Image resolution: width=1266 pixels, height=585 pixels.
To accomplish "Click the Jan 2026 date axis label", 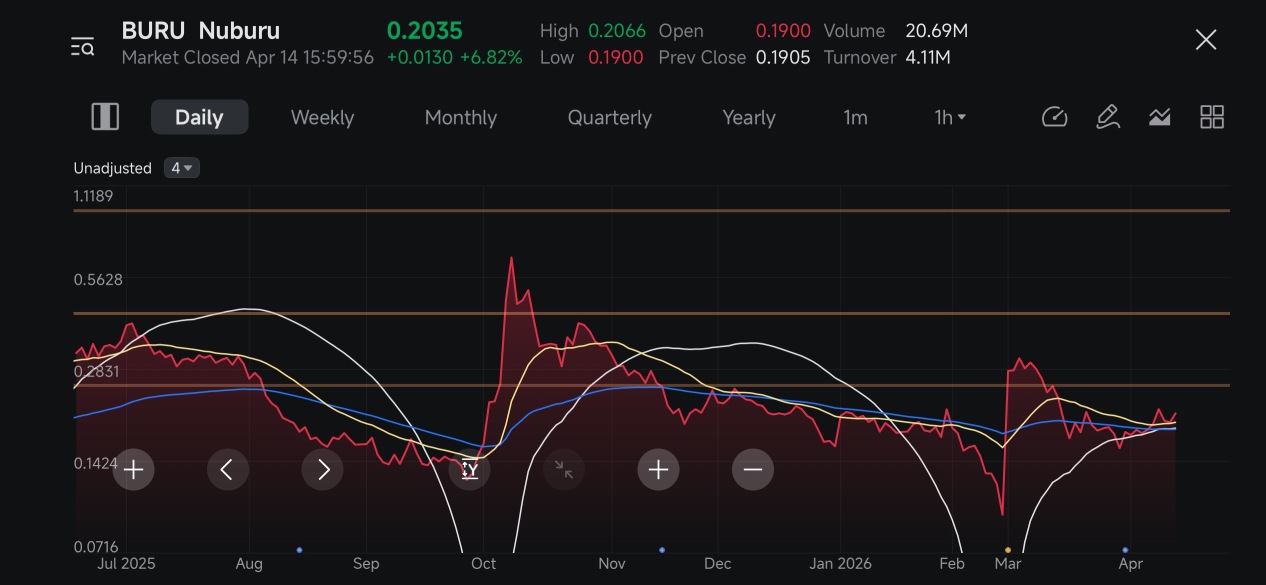I will [x=840, y=563].
